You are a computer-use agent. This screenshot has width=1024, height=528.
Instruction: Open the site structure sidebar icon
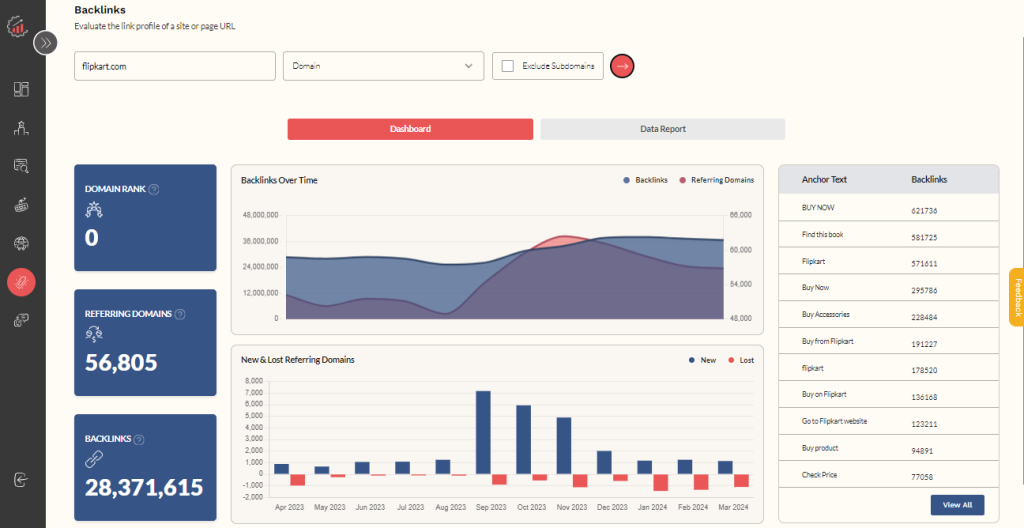[x=21, y=128]
